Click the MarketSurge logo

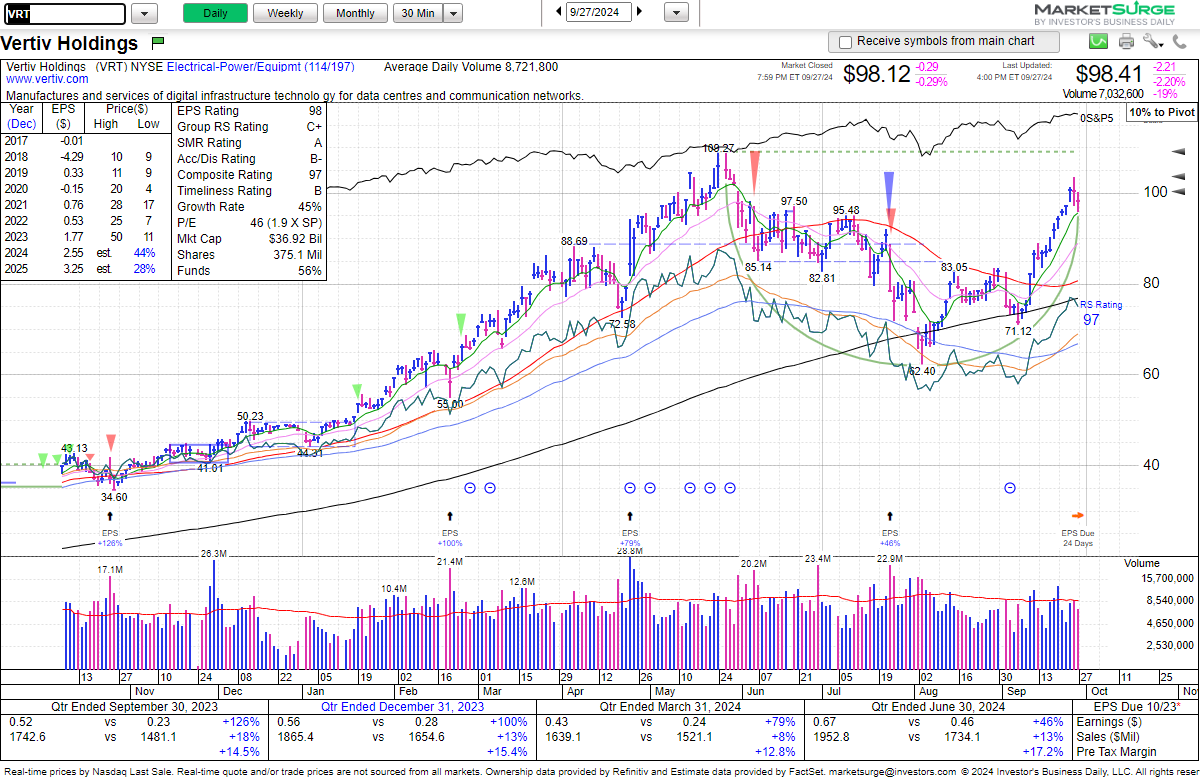[x=1104, y=13]
